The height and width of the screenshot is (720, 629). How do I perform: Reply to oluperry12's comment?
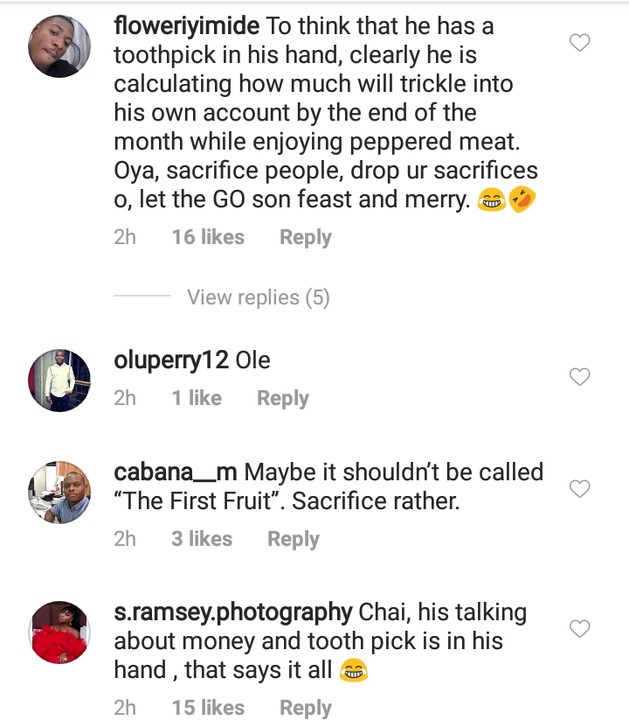point(282,398)
